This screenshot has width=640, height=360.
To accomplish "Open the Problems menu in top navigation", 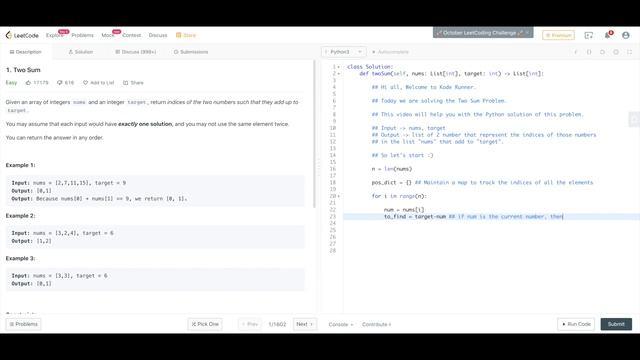I will pyautogui.click(x=82, y=36).
